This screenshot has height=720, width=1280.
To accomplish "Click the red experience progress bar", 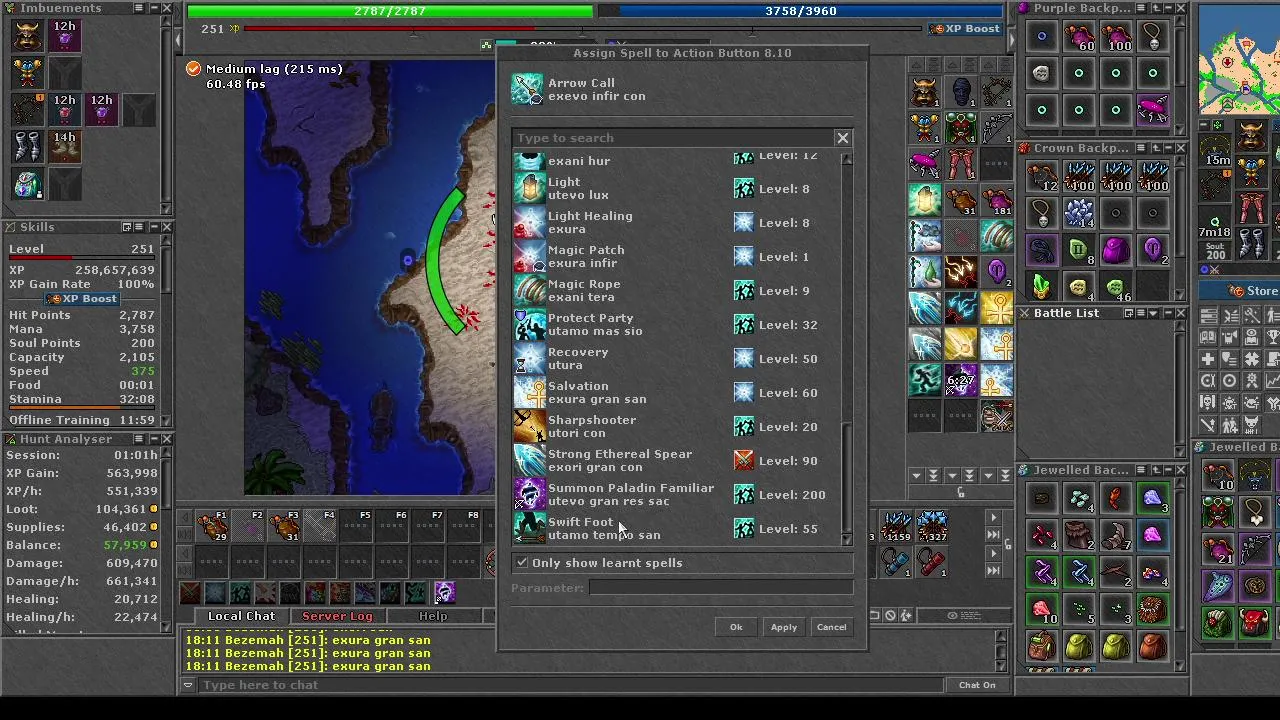I will [x=583, y=29].
